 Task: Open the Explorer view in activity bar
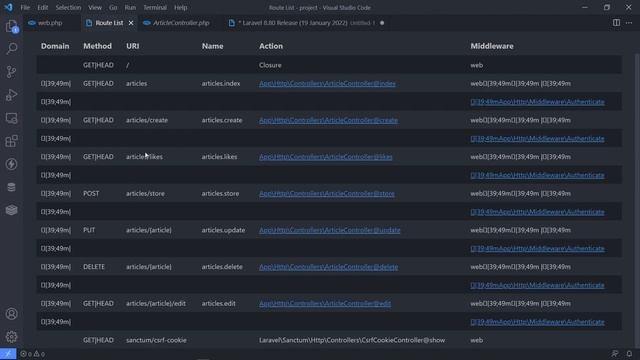[11, 27]
